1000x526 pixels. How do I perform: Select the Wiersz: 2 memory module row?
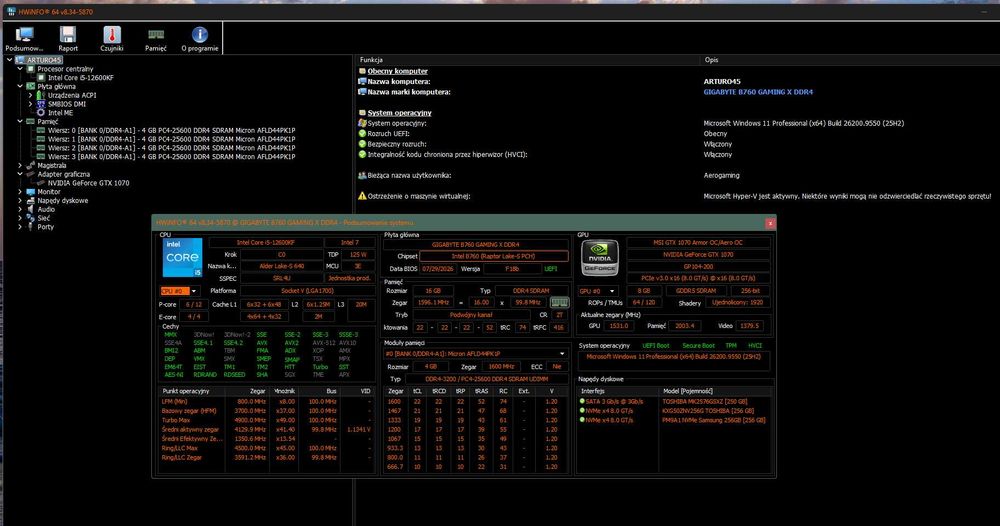(171, 148)
